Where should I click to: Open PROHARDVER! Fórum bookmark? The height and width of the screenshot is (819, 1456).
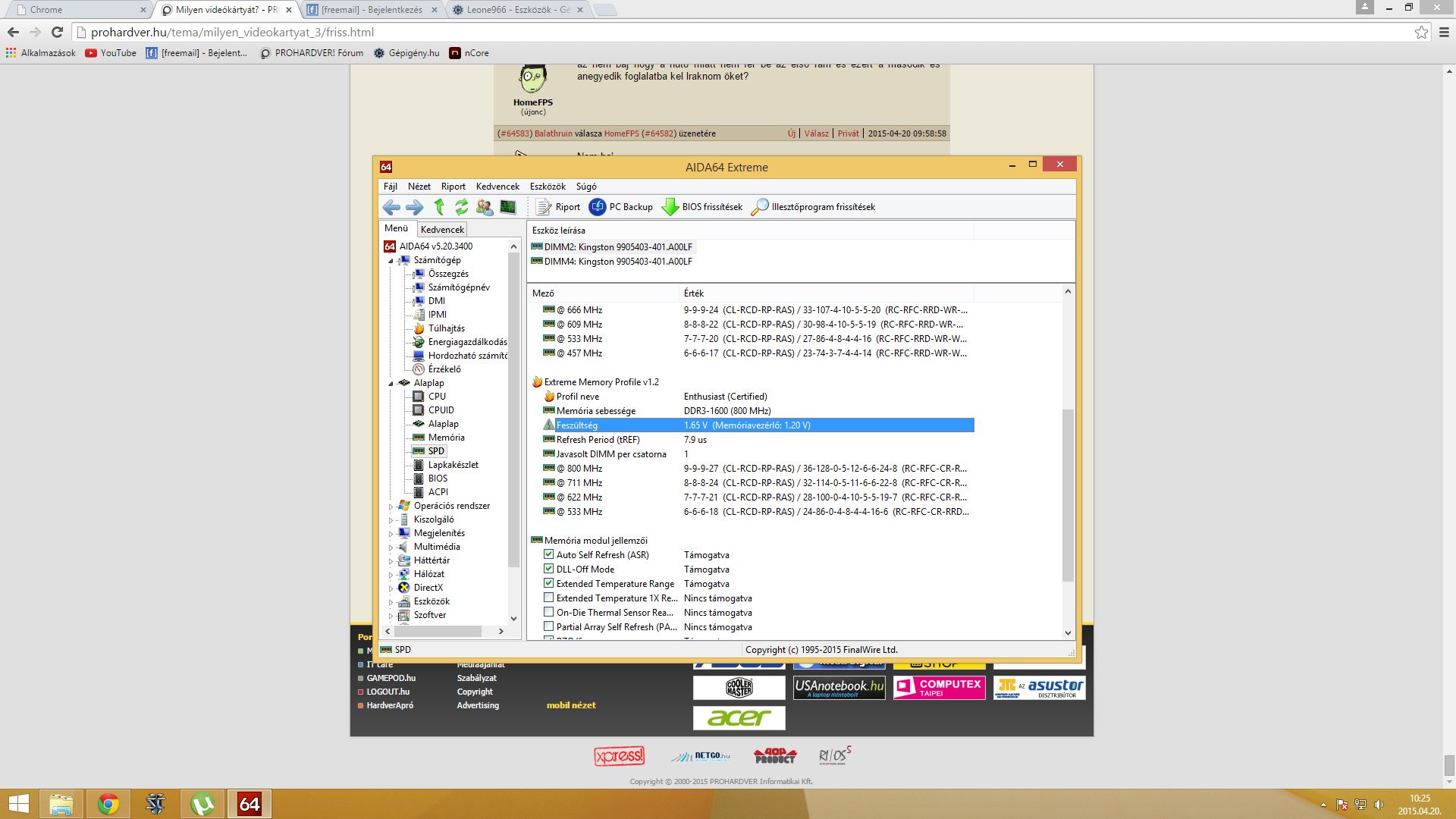311,53
